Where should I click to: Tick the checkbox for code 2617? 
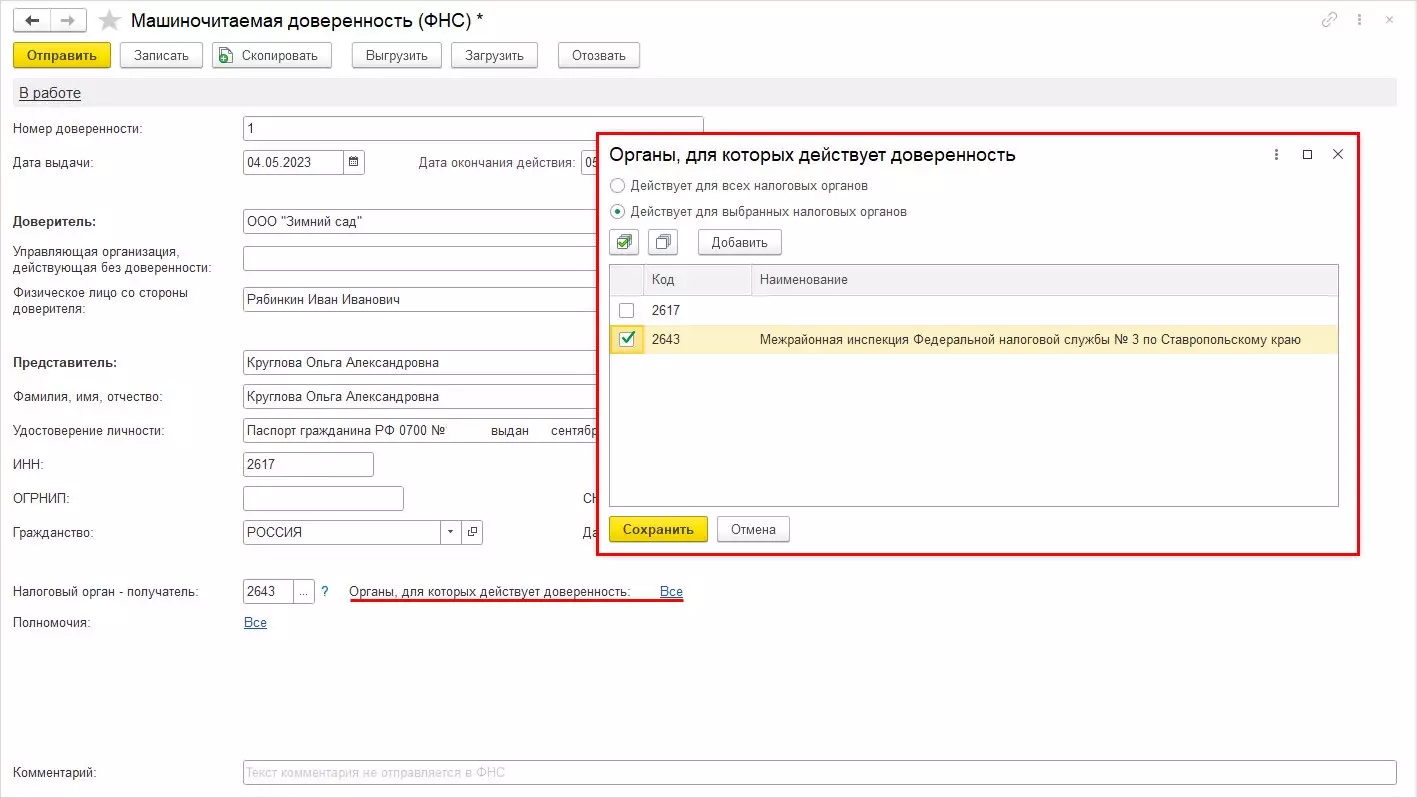627,311
